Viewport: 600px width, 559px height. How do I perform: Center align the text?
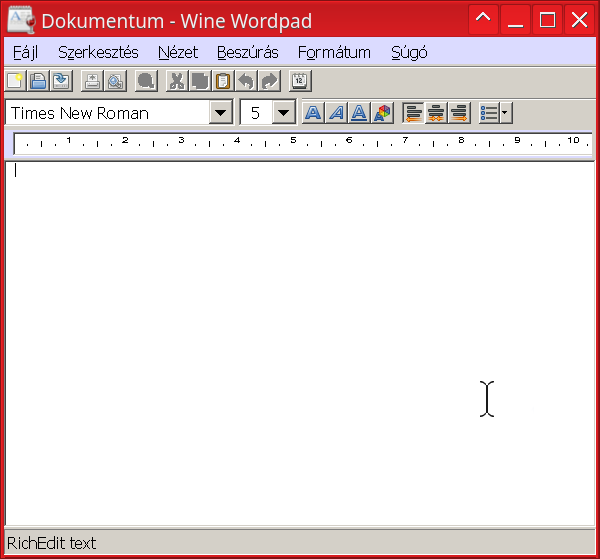436,113
